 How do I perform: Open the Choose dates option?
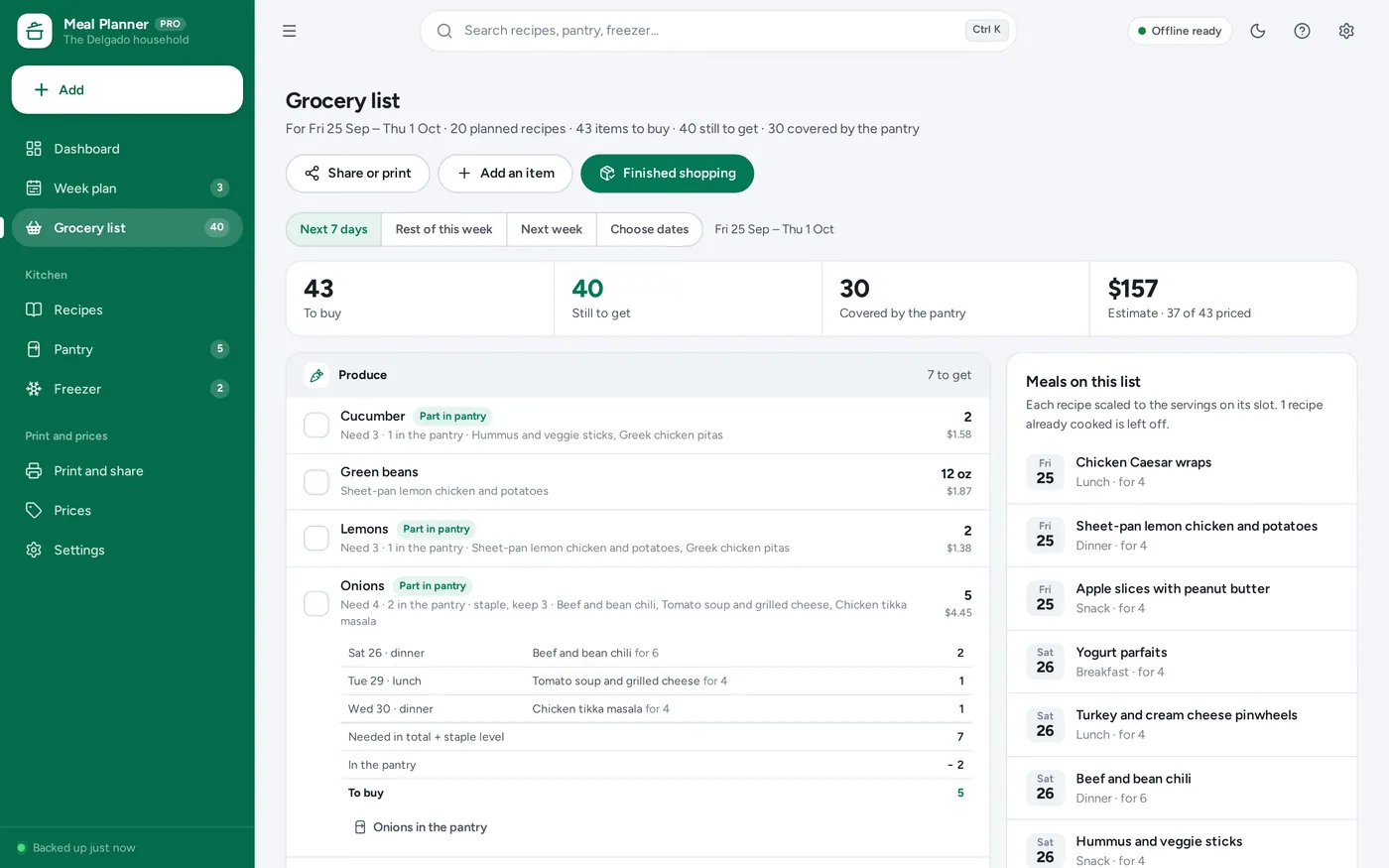[650, 229]
